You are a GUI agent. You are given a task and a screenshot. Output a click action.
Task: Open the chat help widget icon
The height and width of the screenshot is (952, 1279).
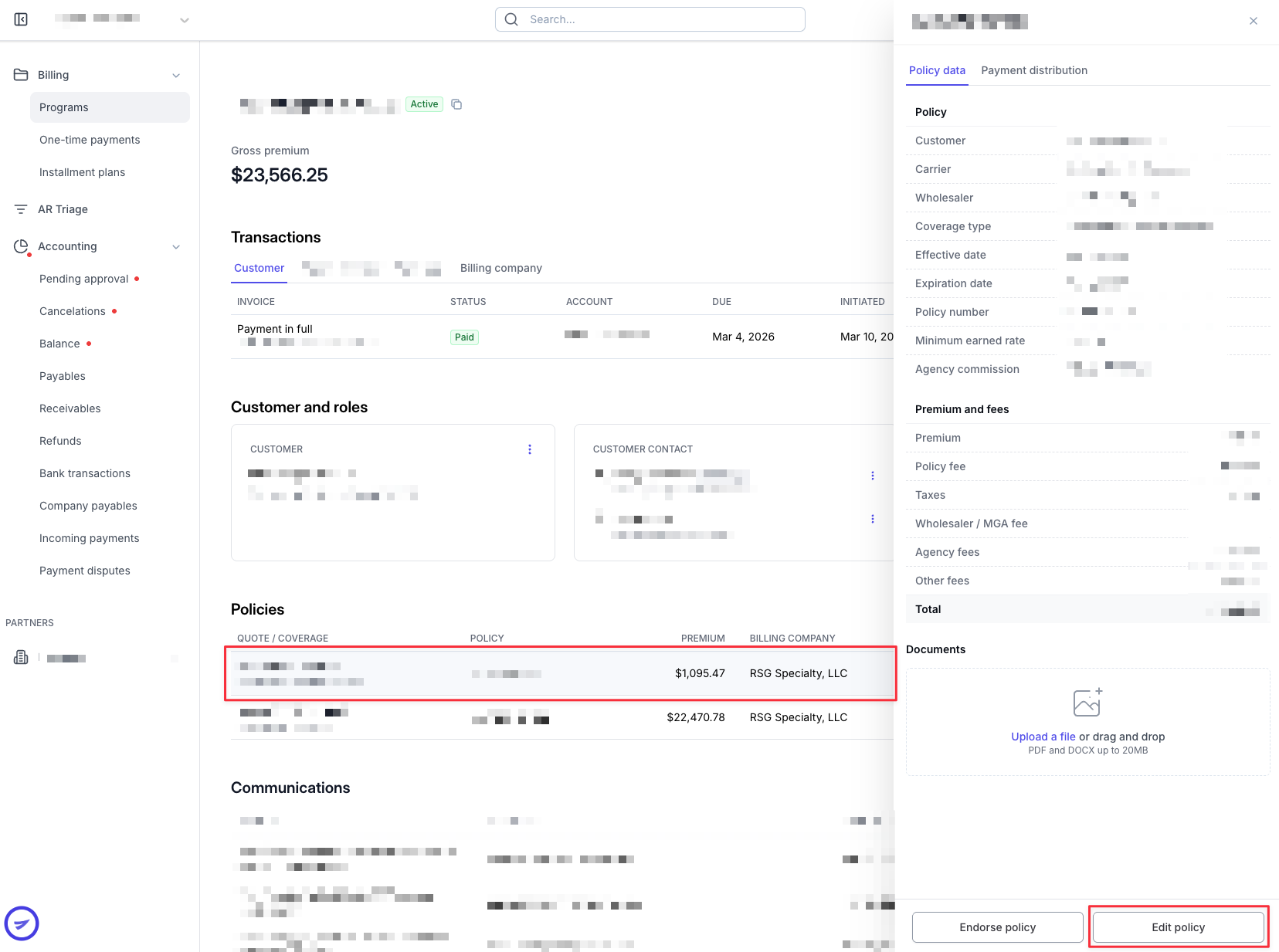pos(22,923)
